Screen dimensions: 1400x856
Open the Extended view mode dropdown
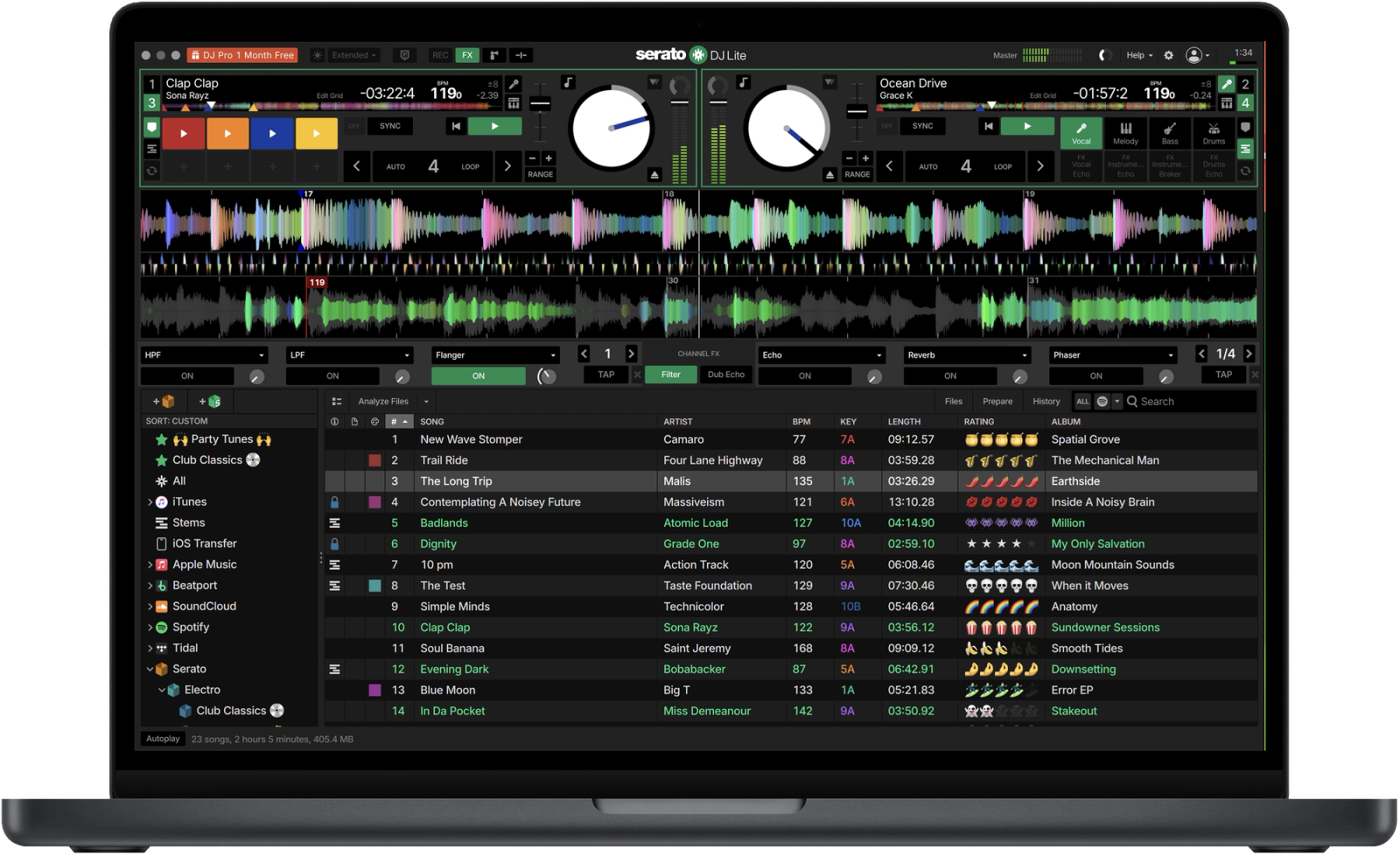[x=353, y=55]
